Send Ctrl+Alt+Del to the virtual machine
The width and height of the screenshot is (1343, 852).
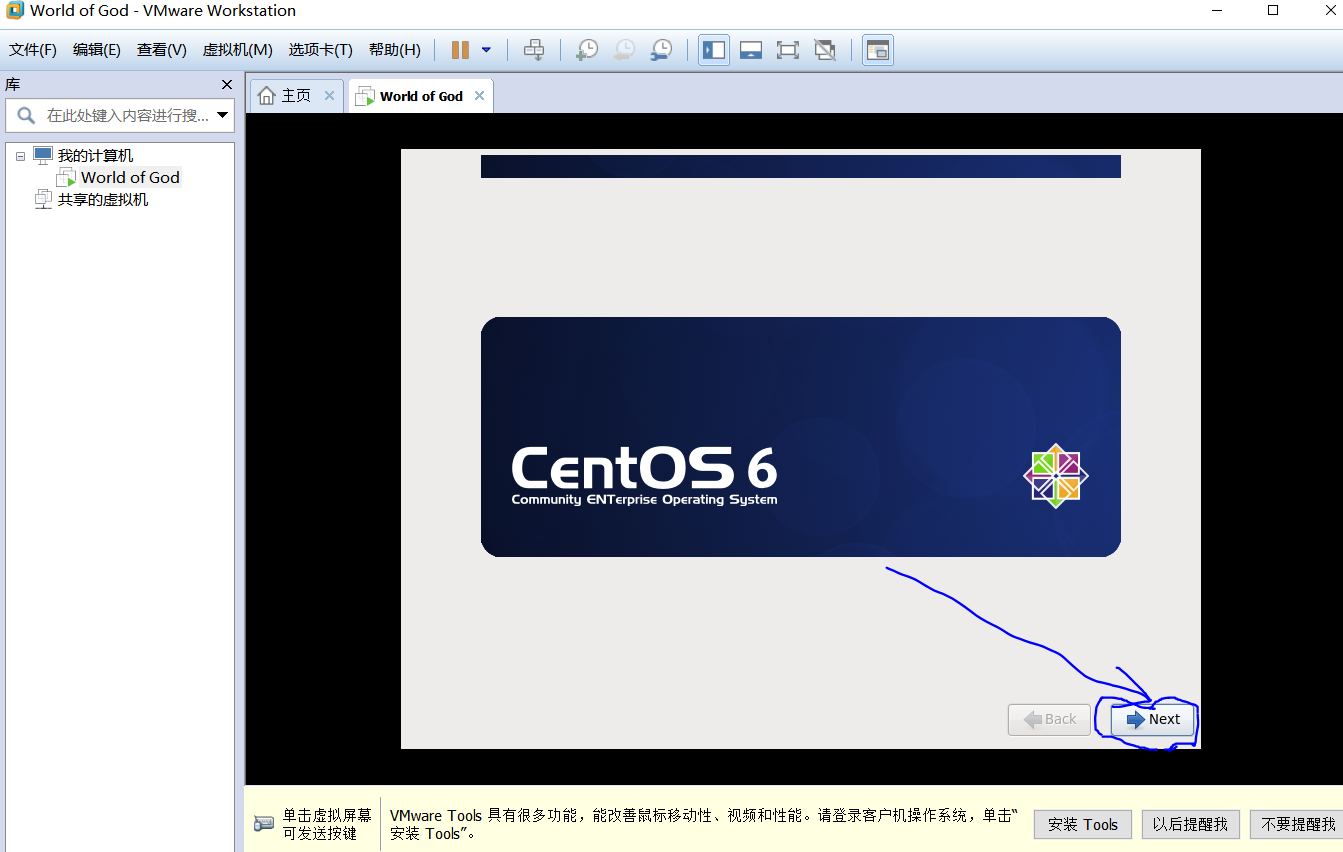535,50
